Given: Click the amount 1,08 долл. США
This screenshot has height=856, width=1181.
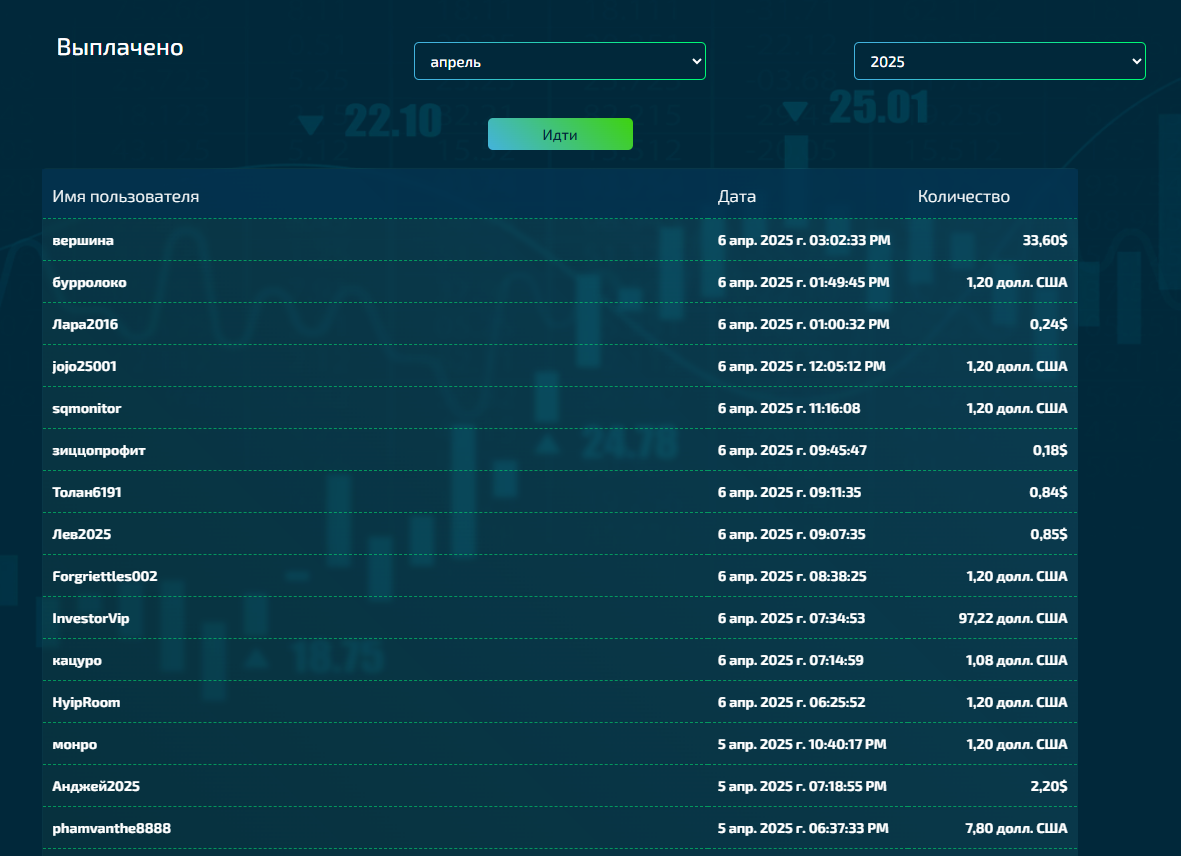Looking at the screenshot, I should tap(1017, 660).
